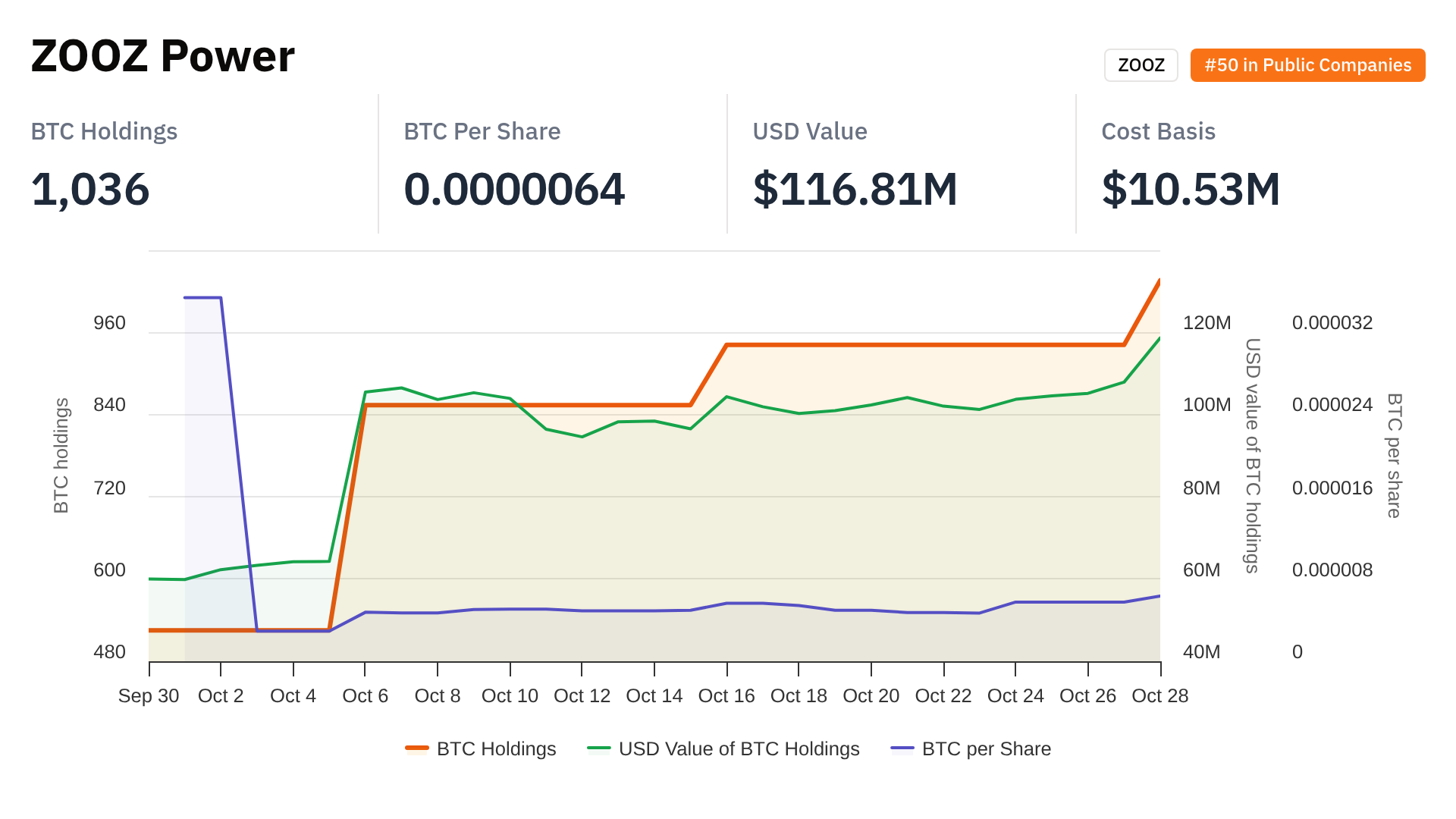The height and width of the screenshot is (819, 1456).
Task: Click the $10.53M Cost Basis figure
Action: pyautogui.click(x=1191, y=189)
